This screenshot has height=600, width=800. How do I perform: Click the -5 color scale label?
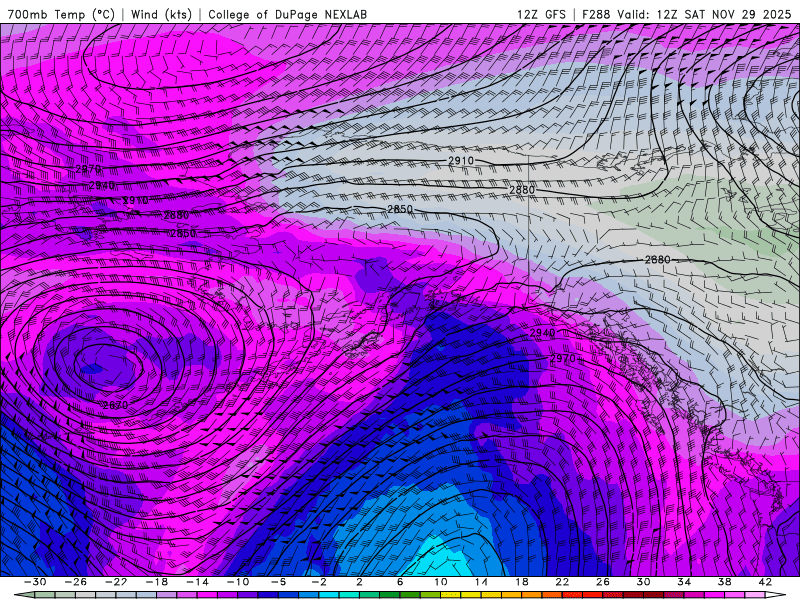coord(279,582)
